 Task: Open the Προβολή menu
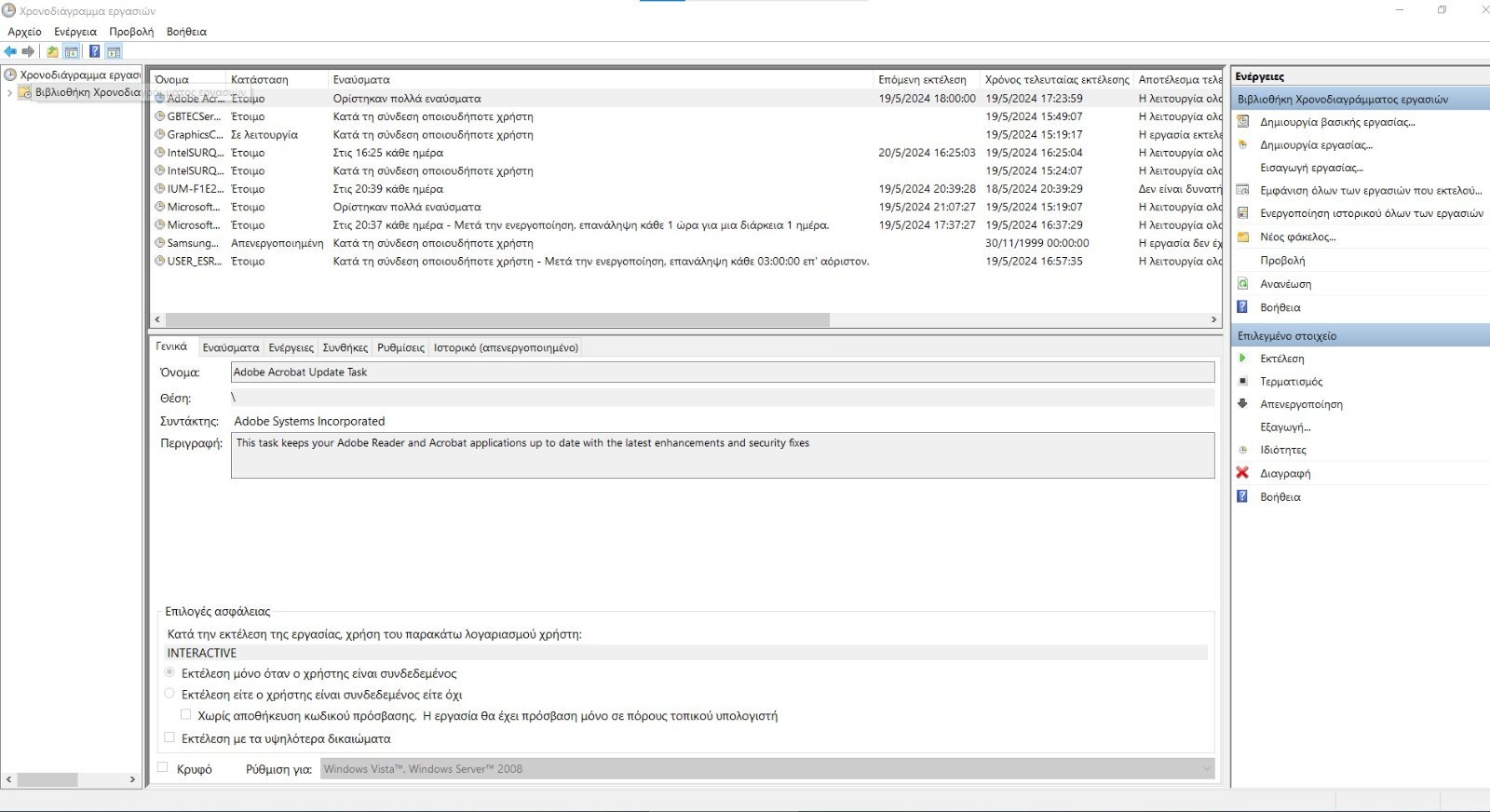pyautogui.click(x=131, y=32)
